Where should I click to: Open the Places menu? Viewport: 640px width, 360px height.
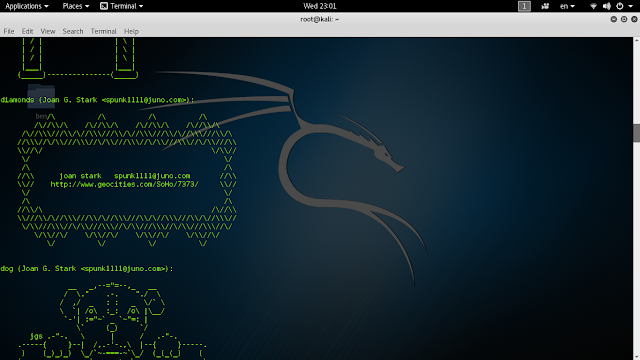click(76, 6)
